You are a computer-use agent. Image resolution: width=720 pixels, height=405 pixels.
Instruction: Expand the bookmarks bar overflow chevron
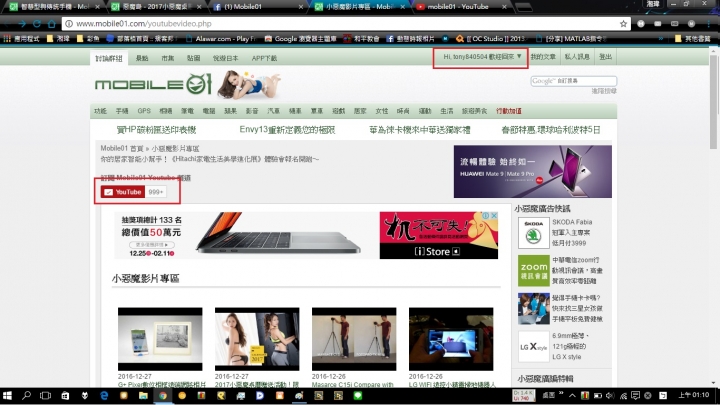(x=661, y=39)
